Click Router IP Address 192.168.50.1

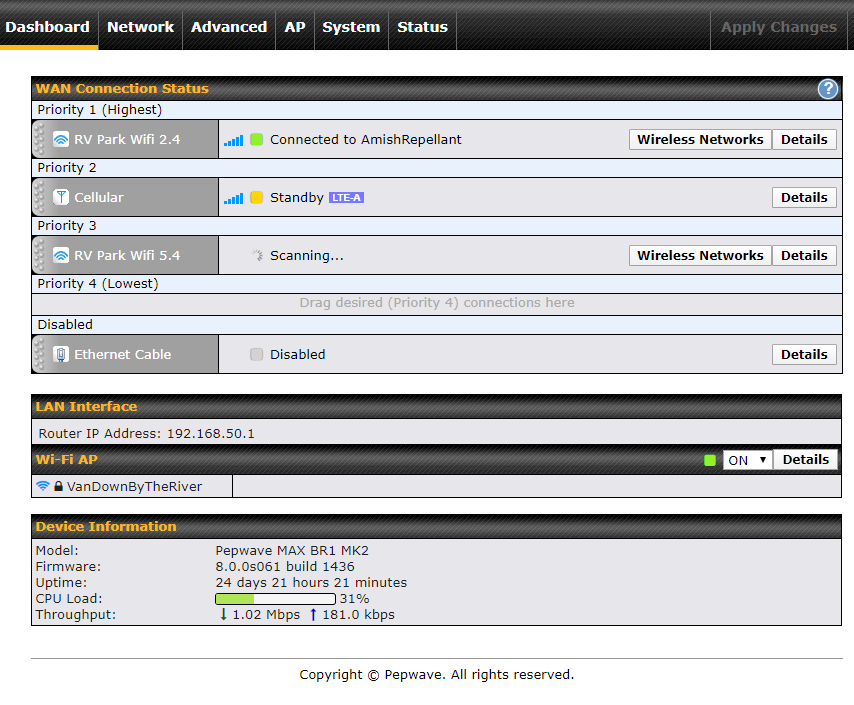146,433
